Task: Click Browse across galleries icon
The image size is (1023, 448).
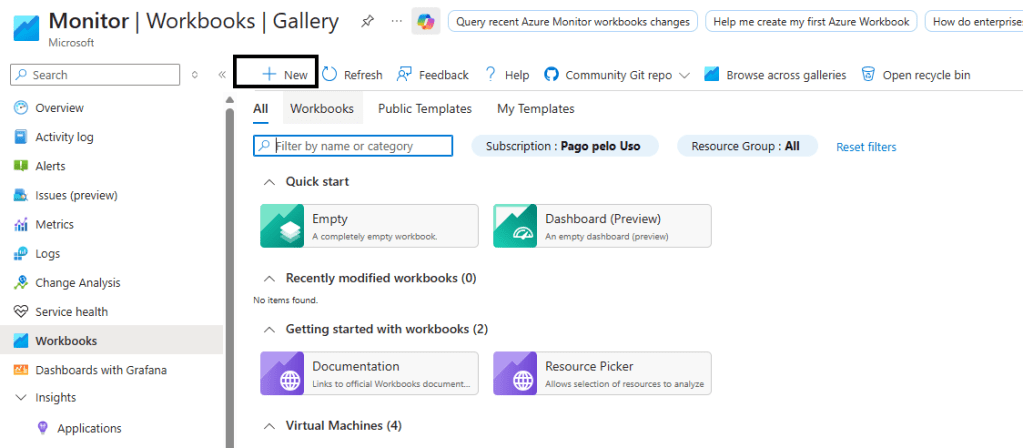Action: pyautogui.click(x=712, y=75)
